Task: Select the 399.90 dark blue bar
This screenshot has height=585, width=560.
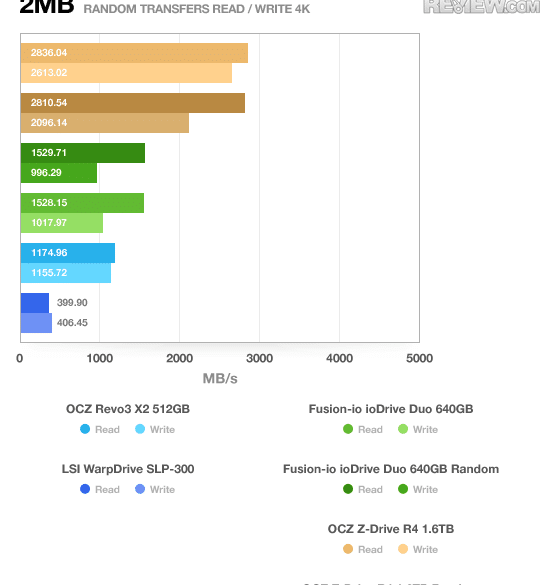Action: click(35, 303)
